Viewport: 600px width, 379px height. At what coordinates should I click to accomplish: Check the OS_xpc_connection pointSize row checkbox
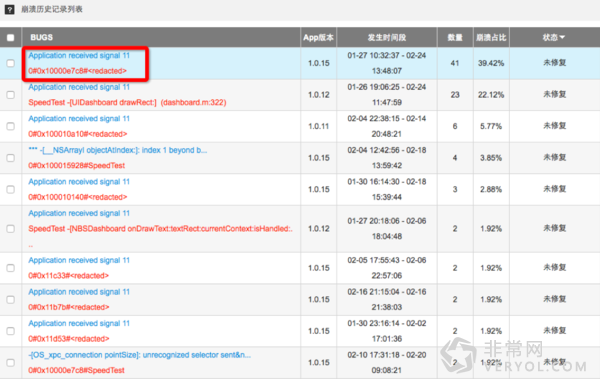coord(11,363)
